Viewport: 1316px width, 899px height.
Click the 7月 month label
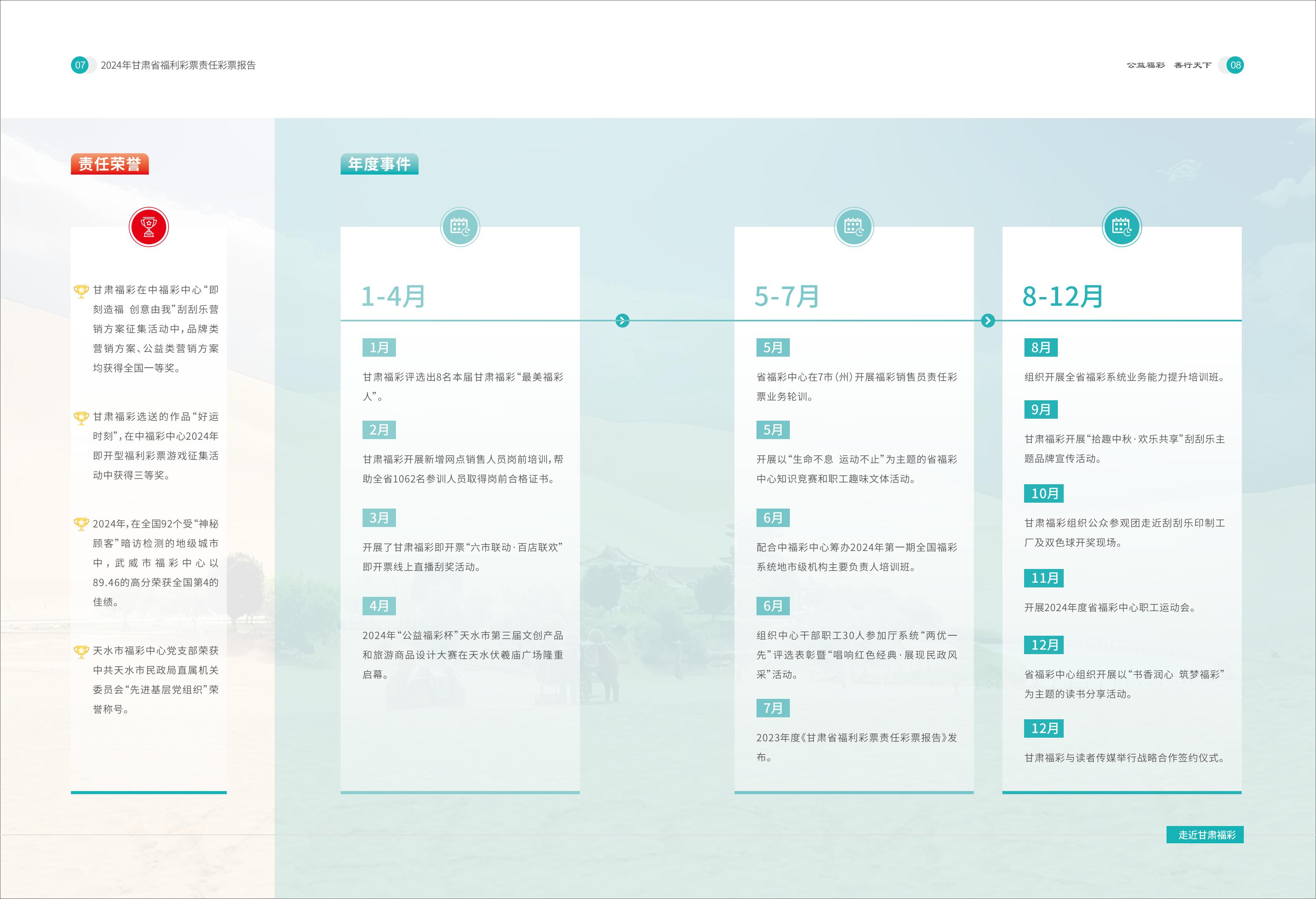(x=773, y=708)
